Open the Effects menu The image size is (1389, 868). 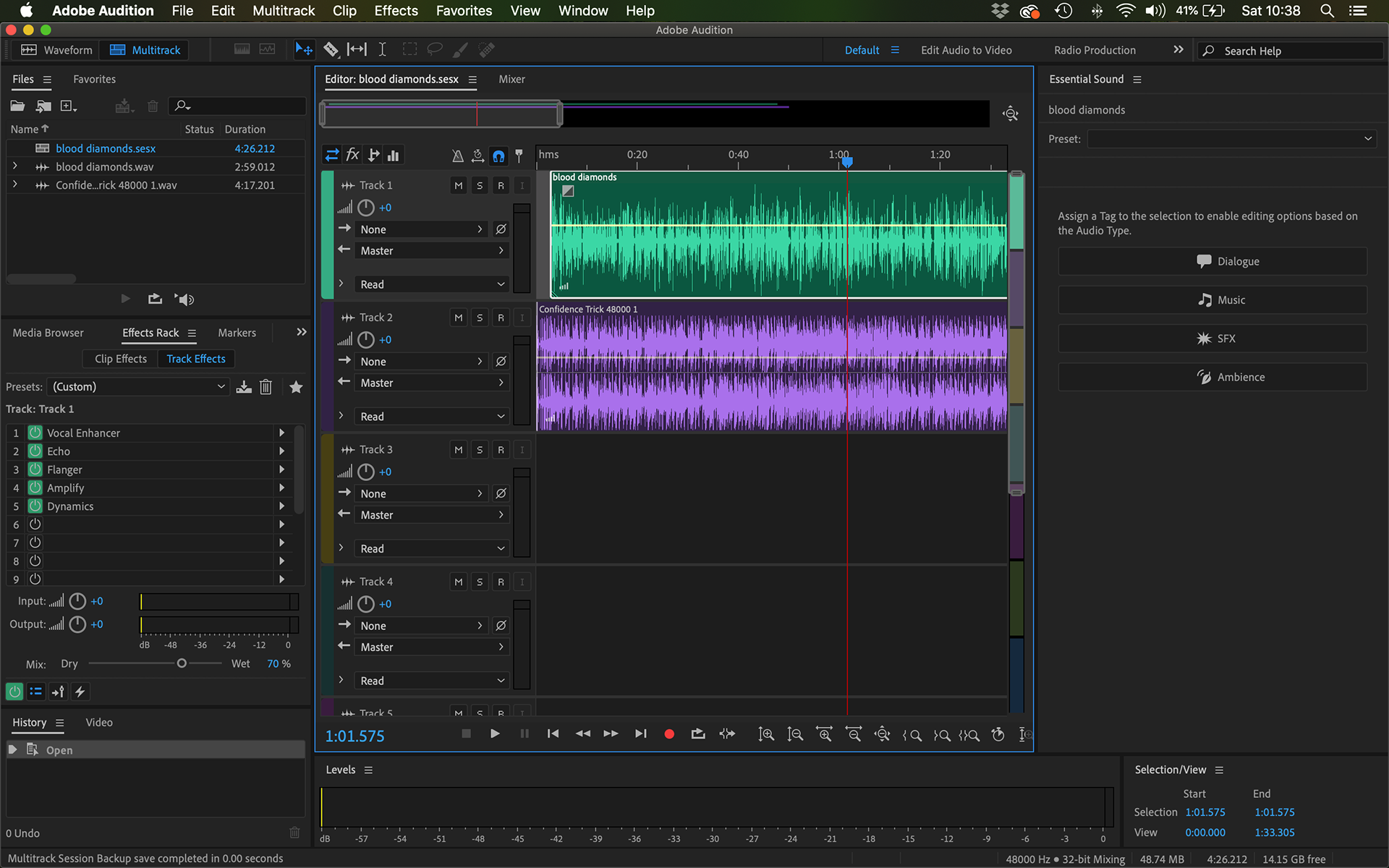click(396, 11)
